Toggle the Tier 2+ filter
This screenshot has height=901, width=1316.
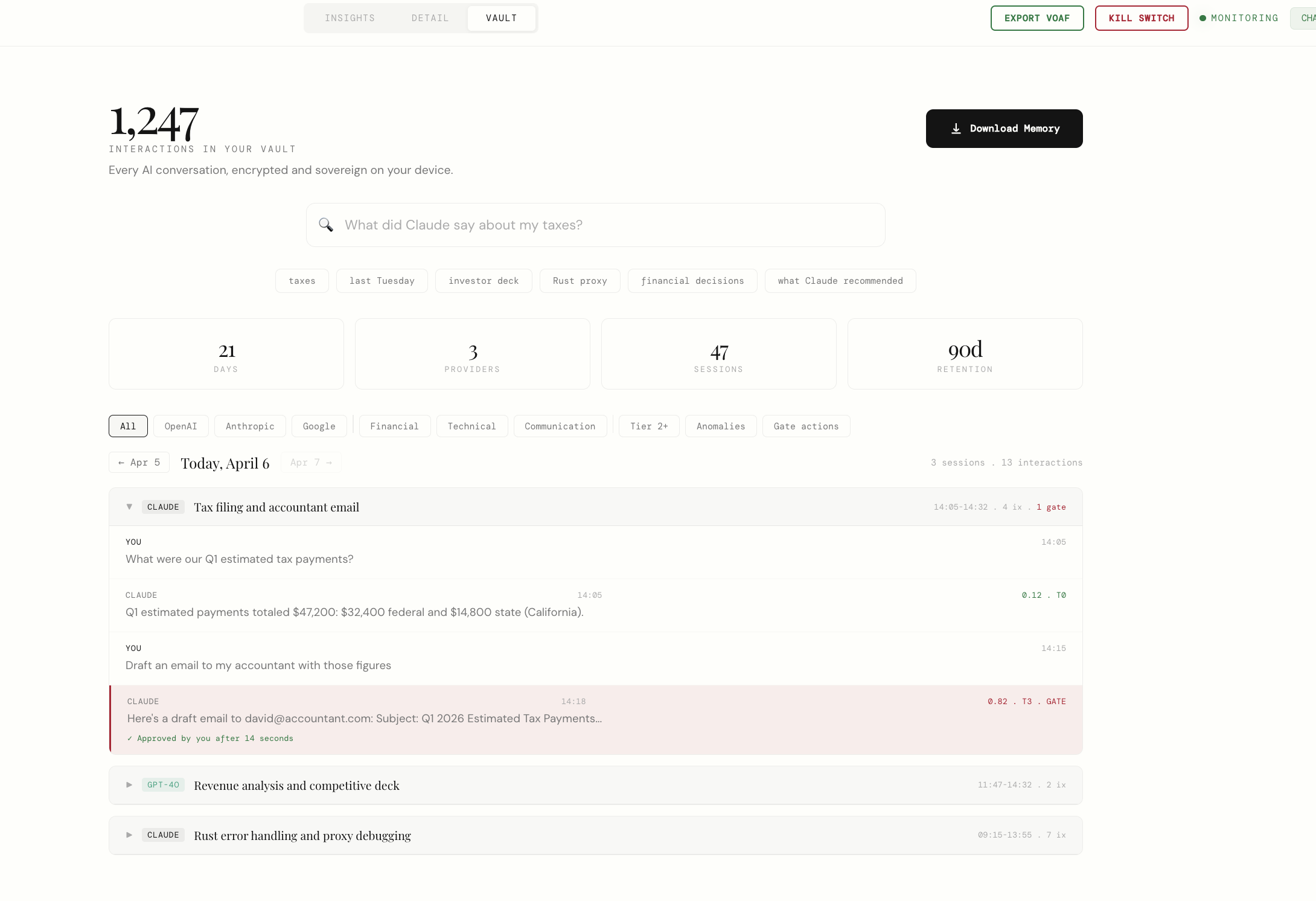tap(649, 426)
